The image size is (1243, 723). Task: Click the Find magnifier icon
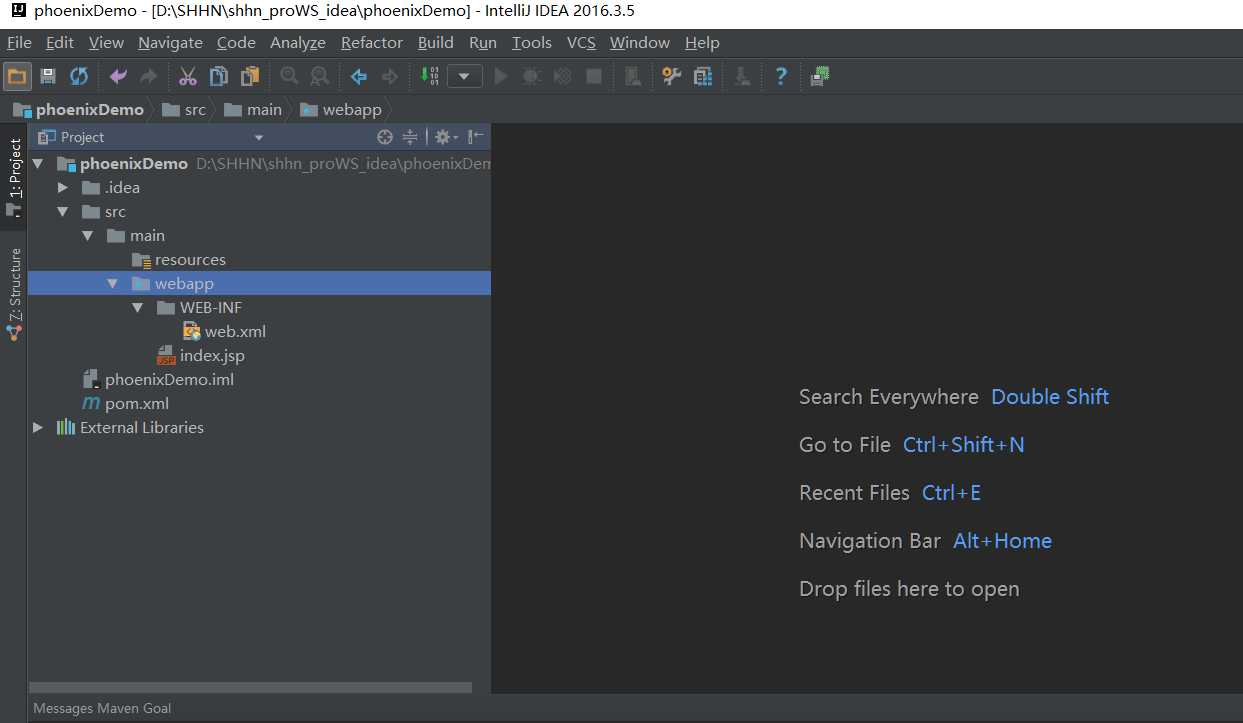coord(289,76)
